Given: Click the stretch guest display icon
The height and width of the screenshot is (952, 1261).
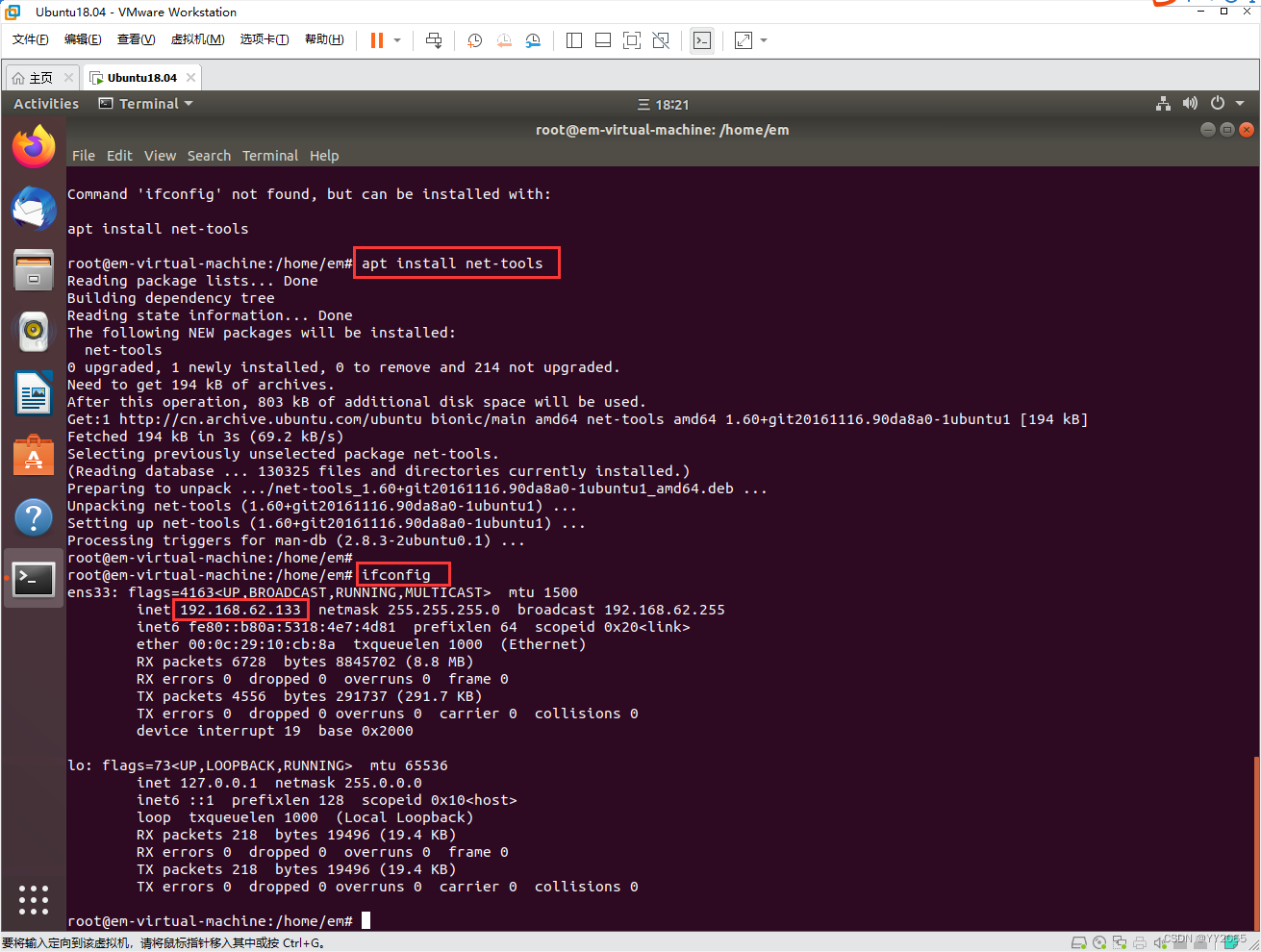Looking at the screenshot, I should coord(744,40).
